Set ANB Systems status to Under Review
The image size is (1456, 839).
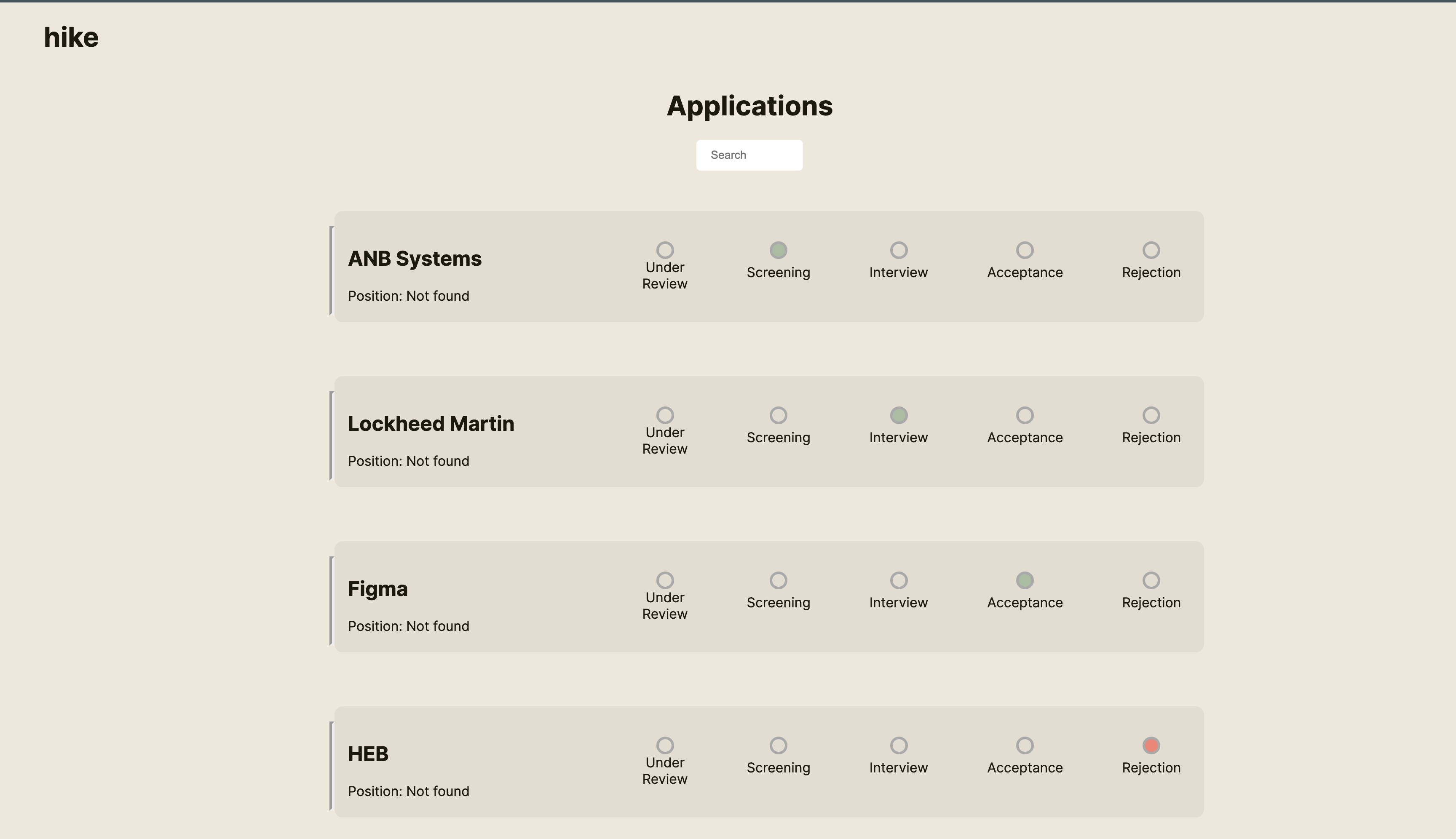point(665,250)
